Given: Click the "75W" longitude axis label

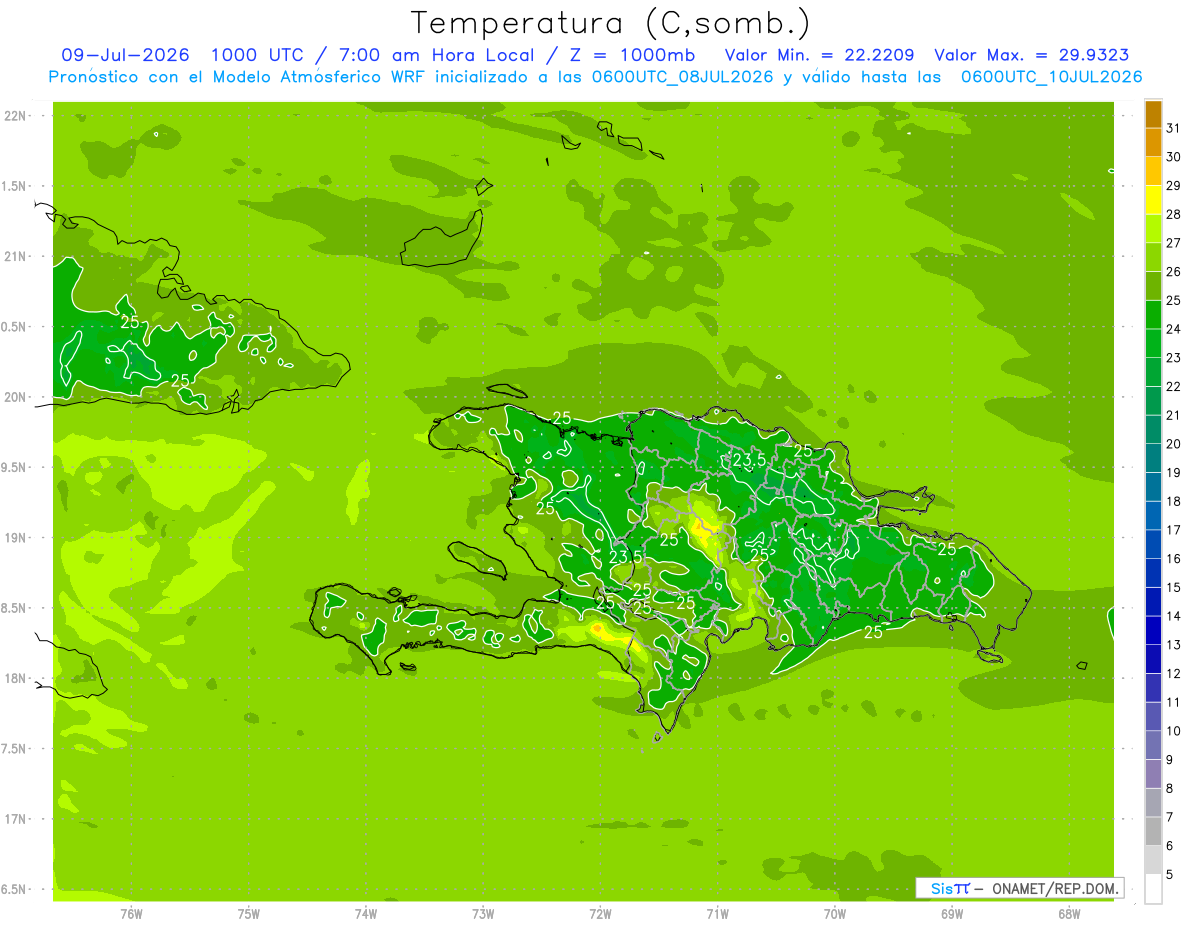Looking at the screenshot, I should [249, 913].
